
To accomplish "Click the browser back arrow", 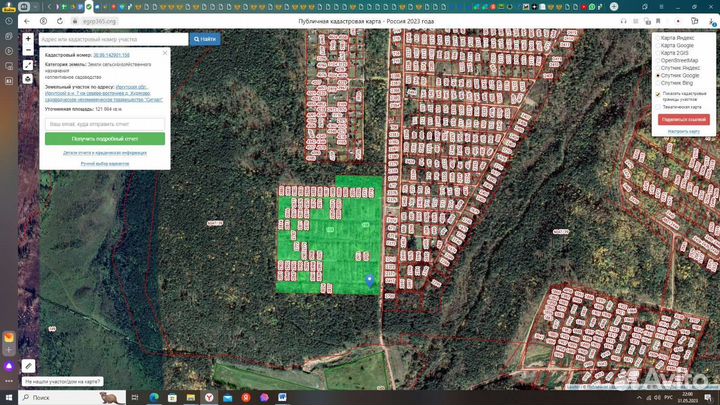I will (28, 19).
